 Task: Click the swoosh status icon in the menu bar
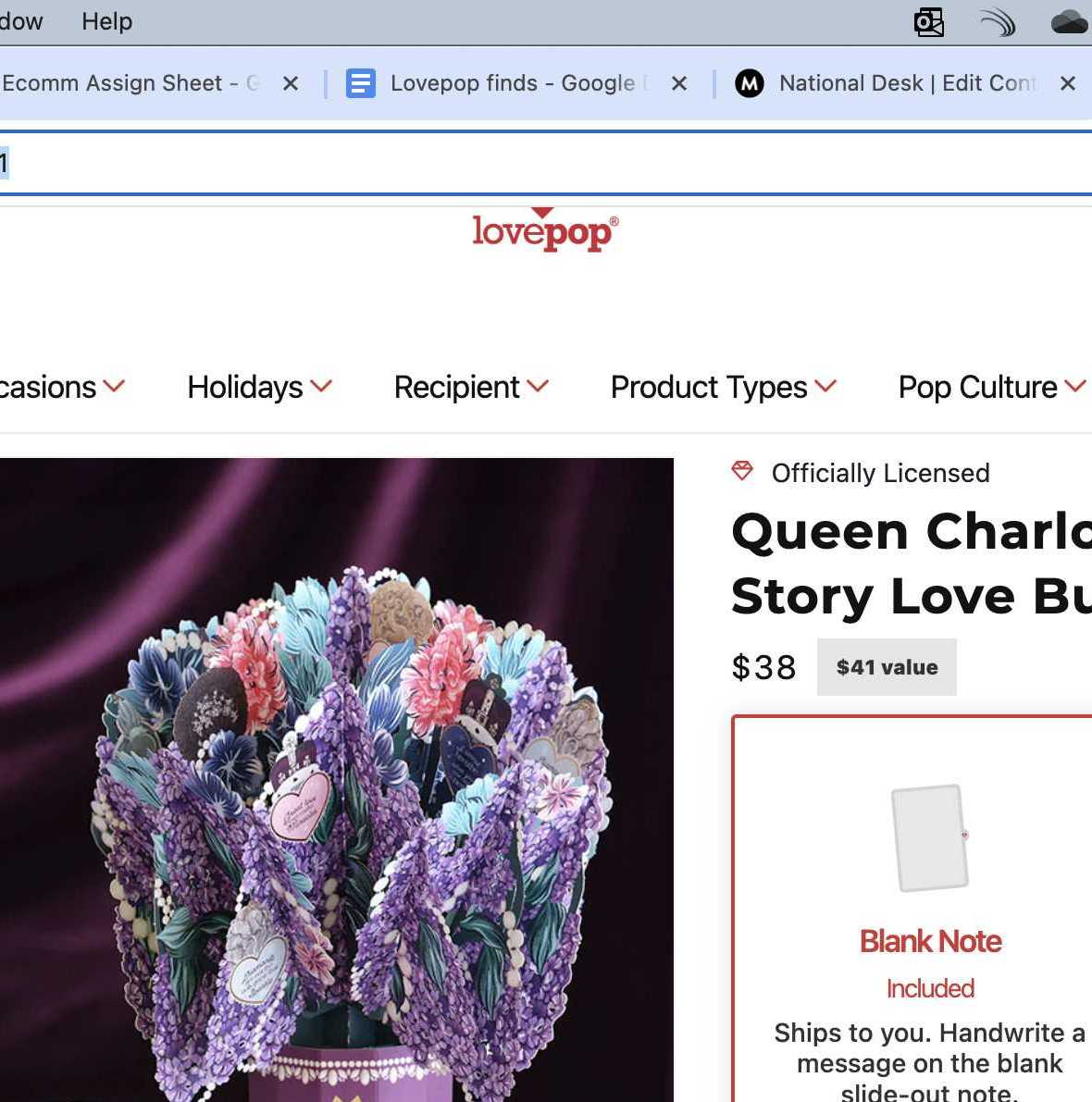998,22
